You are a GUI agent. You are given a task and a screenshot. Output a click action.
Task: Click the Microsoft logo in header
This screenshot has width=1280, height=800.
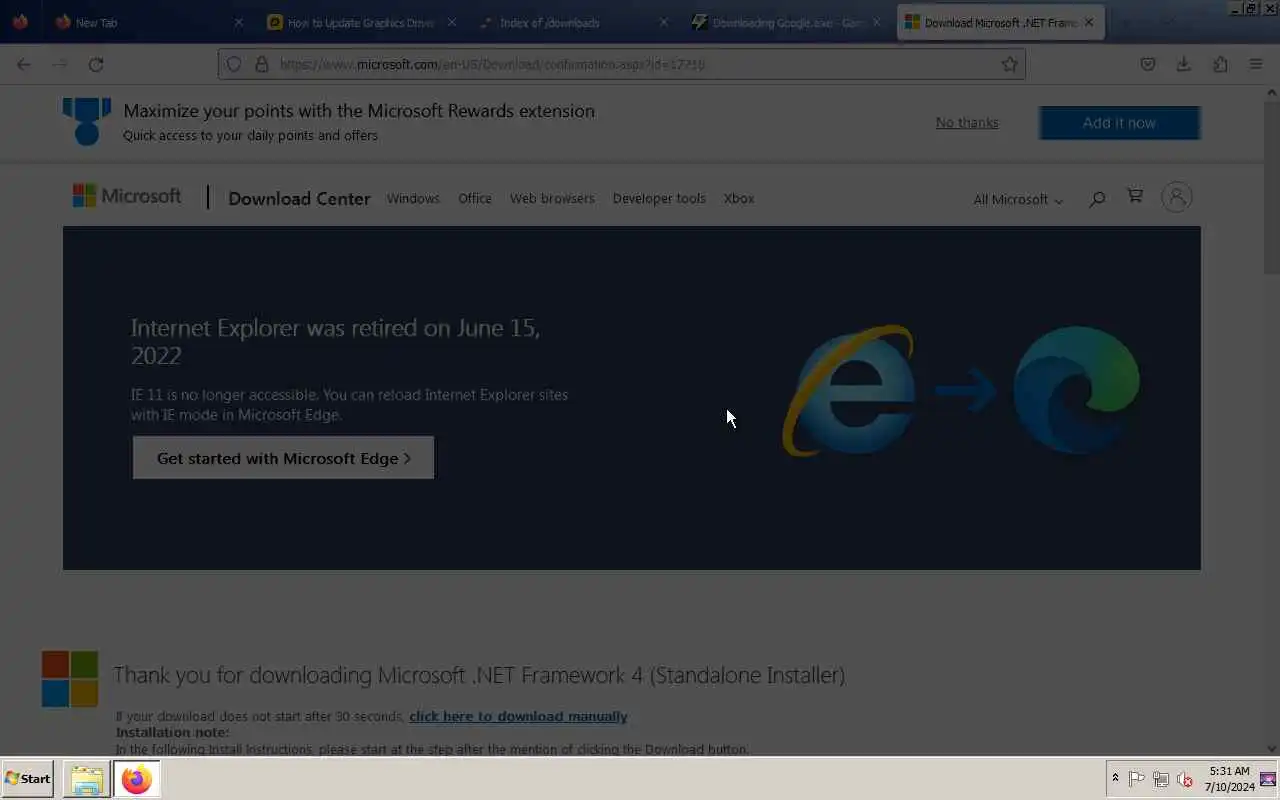pos(127,196)
